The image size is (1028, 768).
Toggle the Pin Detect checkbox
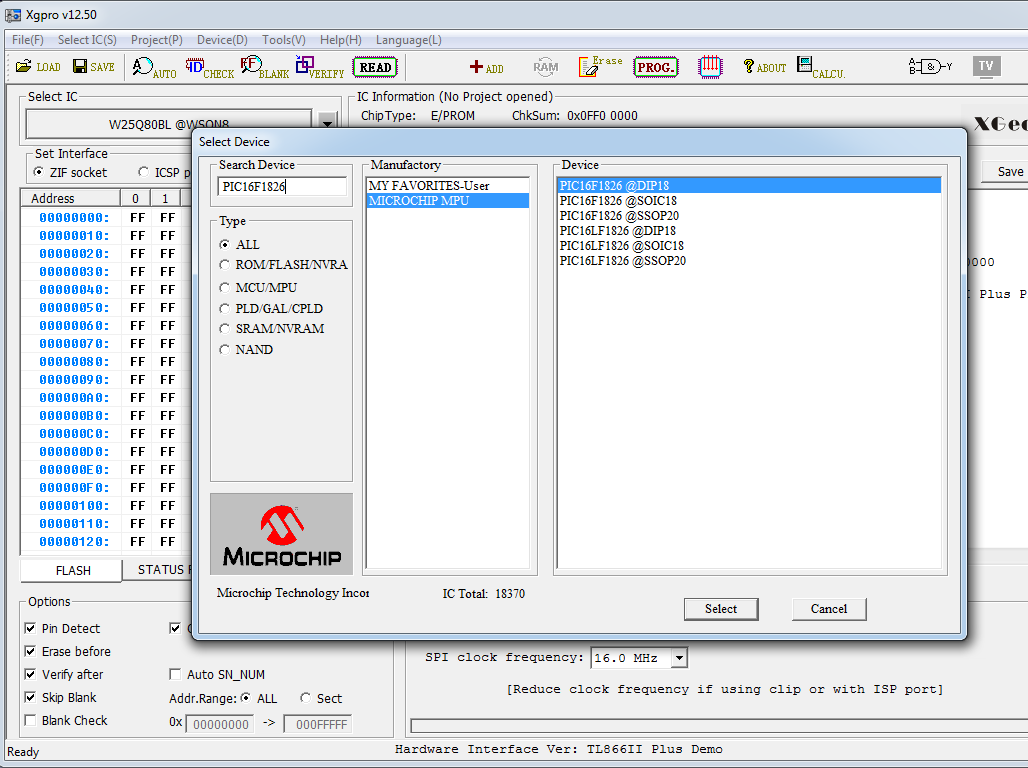tap(30, 628)
